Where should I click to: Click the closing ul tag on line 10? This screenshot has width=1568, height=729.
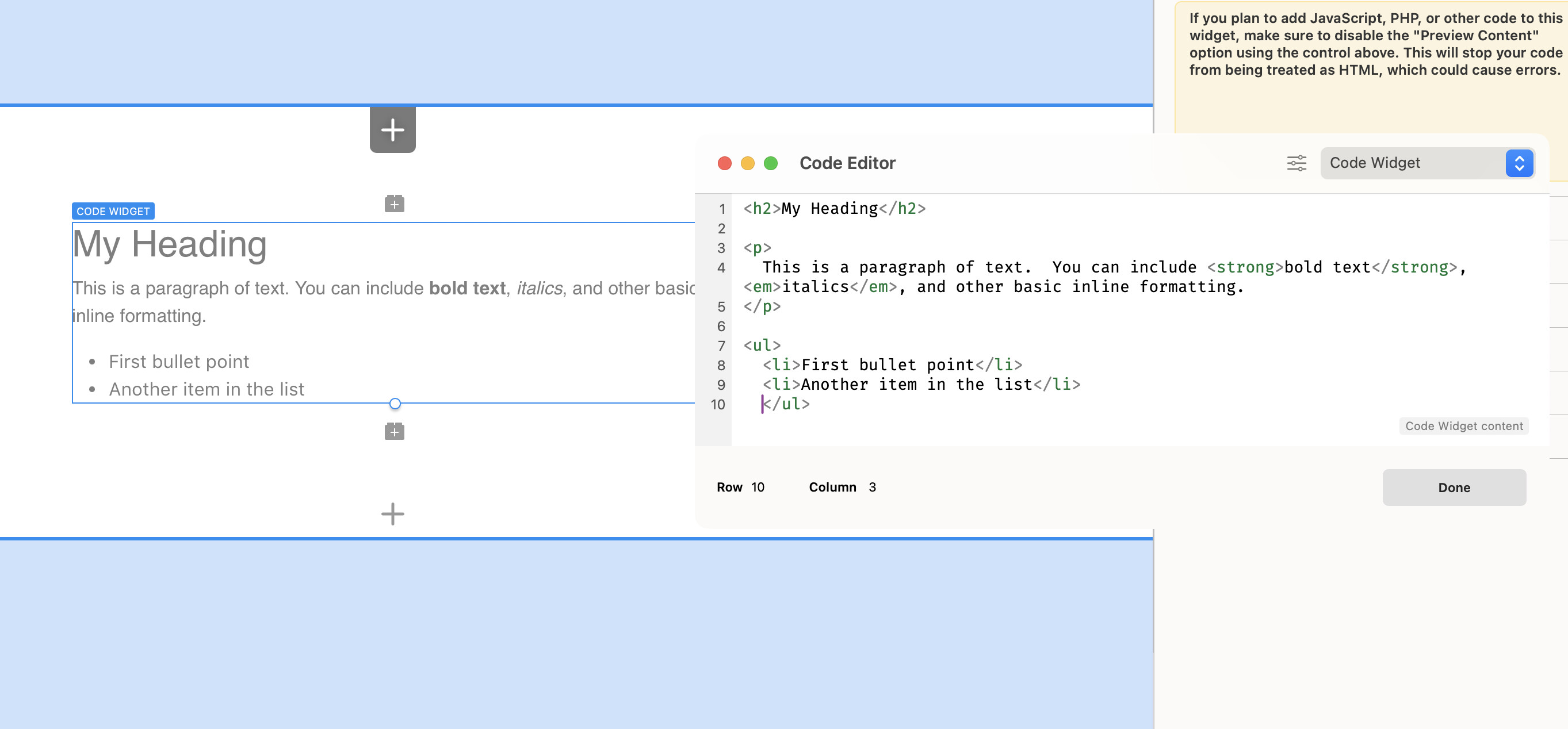click(786, 404)
